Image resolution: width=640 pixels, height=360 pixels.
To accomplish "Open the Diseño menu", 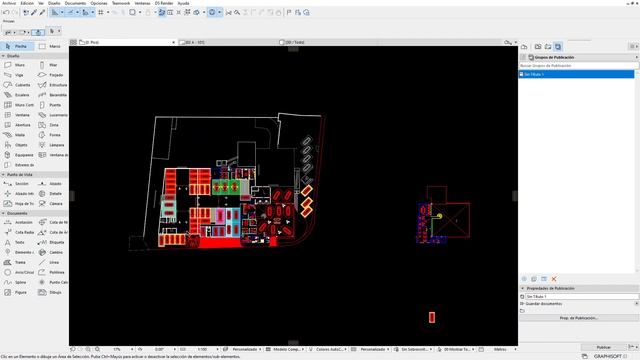I will [54, 3].
